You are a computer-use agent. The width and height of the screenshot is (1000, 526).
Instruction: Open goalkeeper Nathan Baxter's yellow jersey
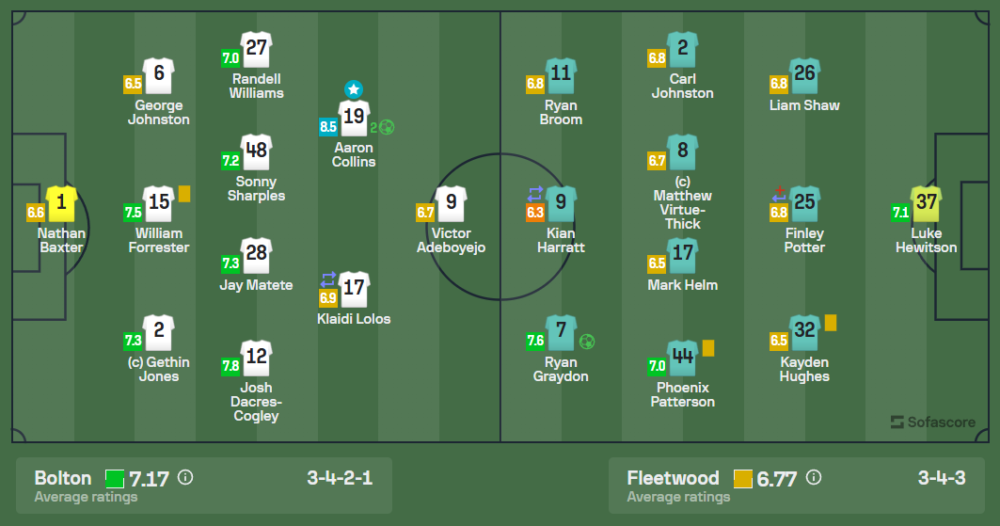pyautogui.click(x=62, y=204)
